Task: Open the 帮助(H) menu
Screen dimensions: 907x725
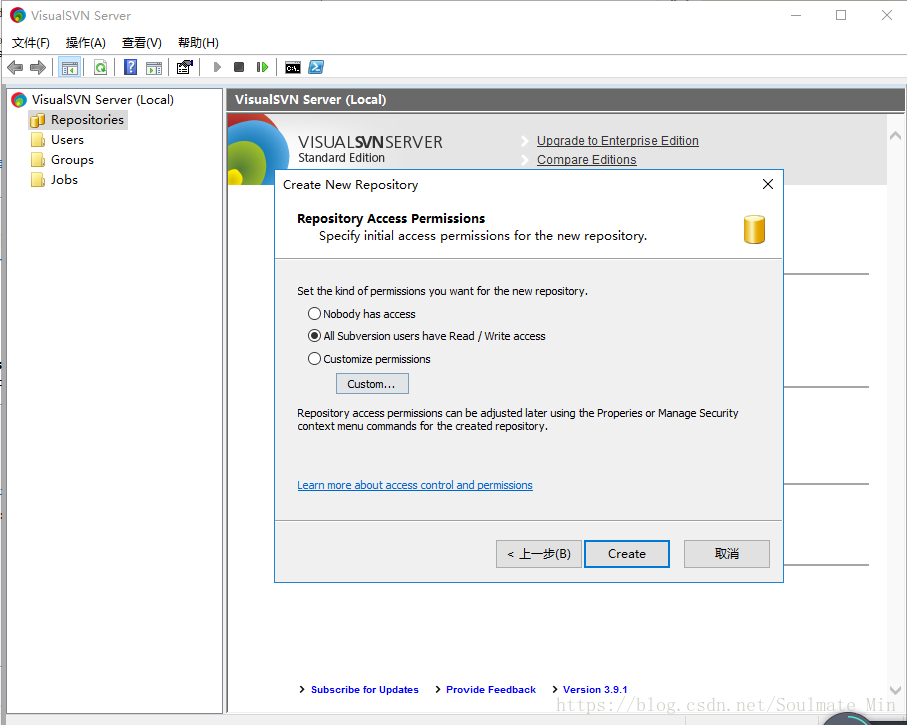Action: point(198,43)
